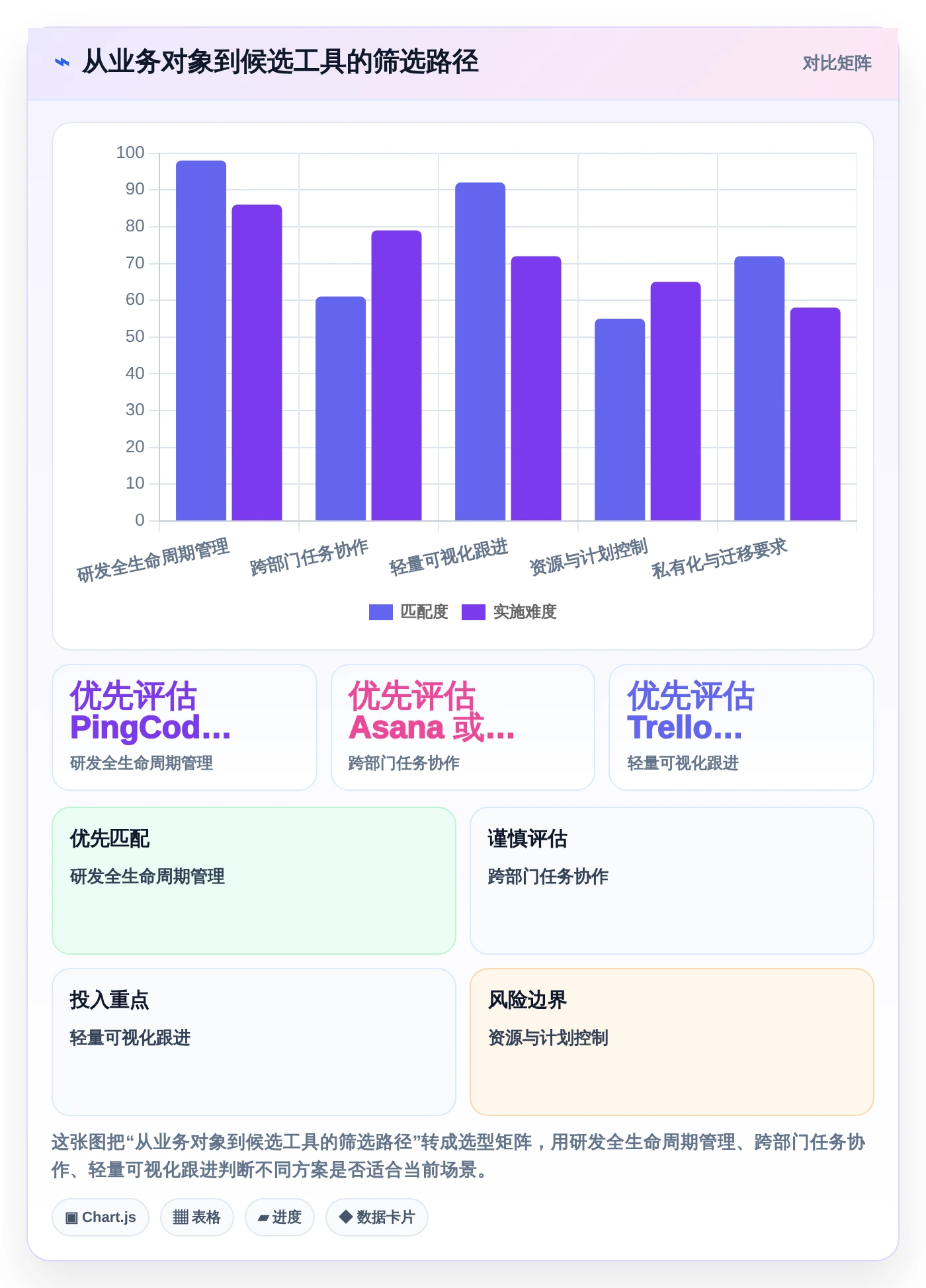This screenshot has height=1288, width=926.
Task: Click the 匹配度 legend label
Action: click(x=424, y=612)
